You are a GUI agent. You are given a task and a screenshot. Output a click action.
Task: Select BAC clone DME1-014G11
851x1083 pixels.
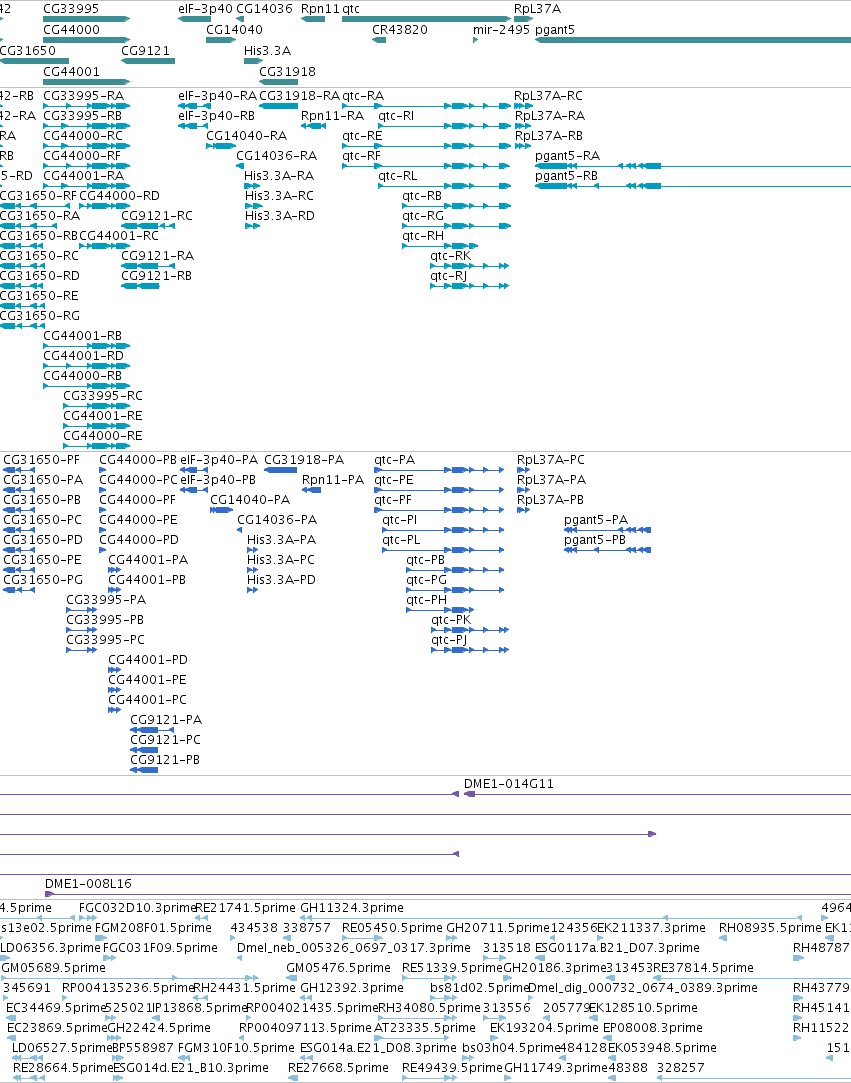point(508,784)
